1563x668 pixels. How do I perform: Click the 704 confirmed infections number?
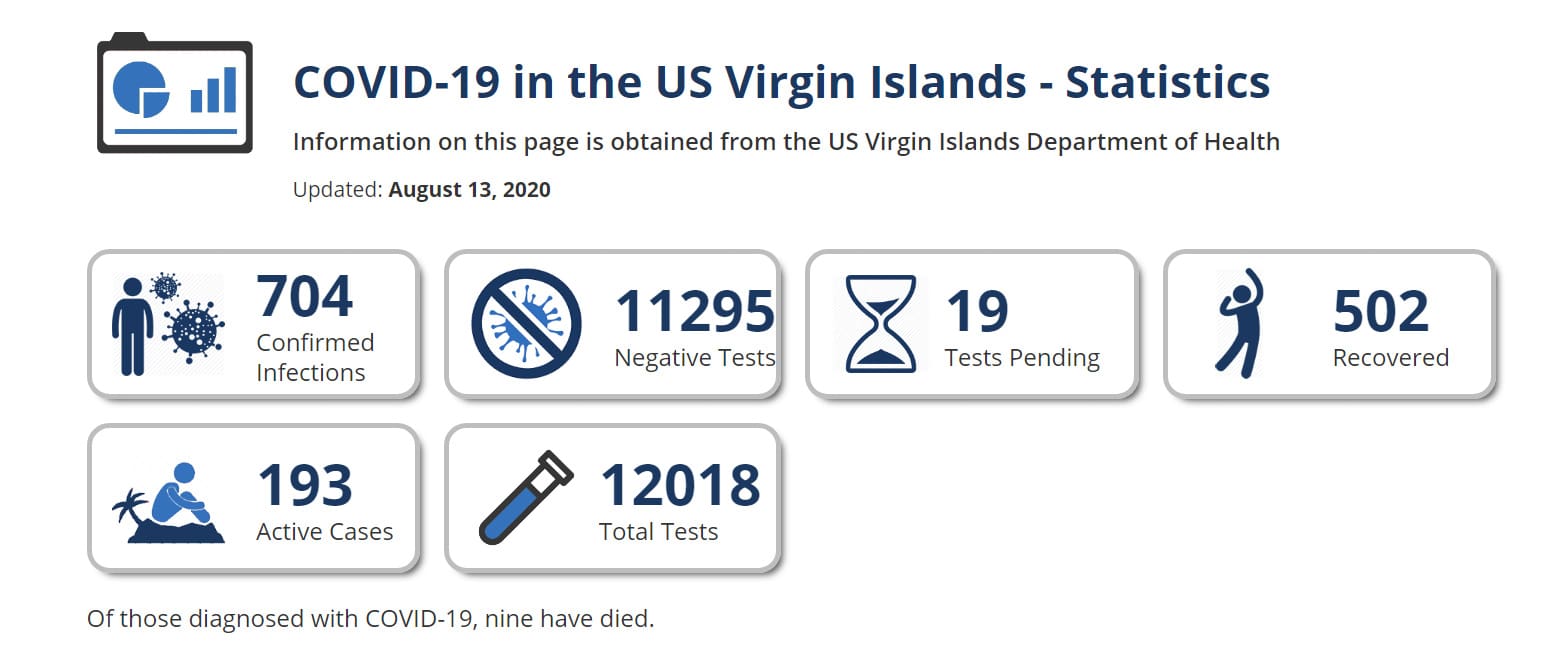[305, 296]
